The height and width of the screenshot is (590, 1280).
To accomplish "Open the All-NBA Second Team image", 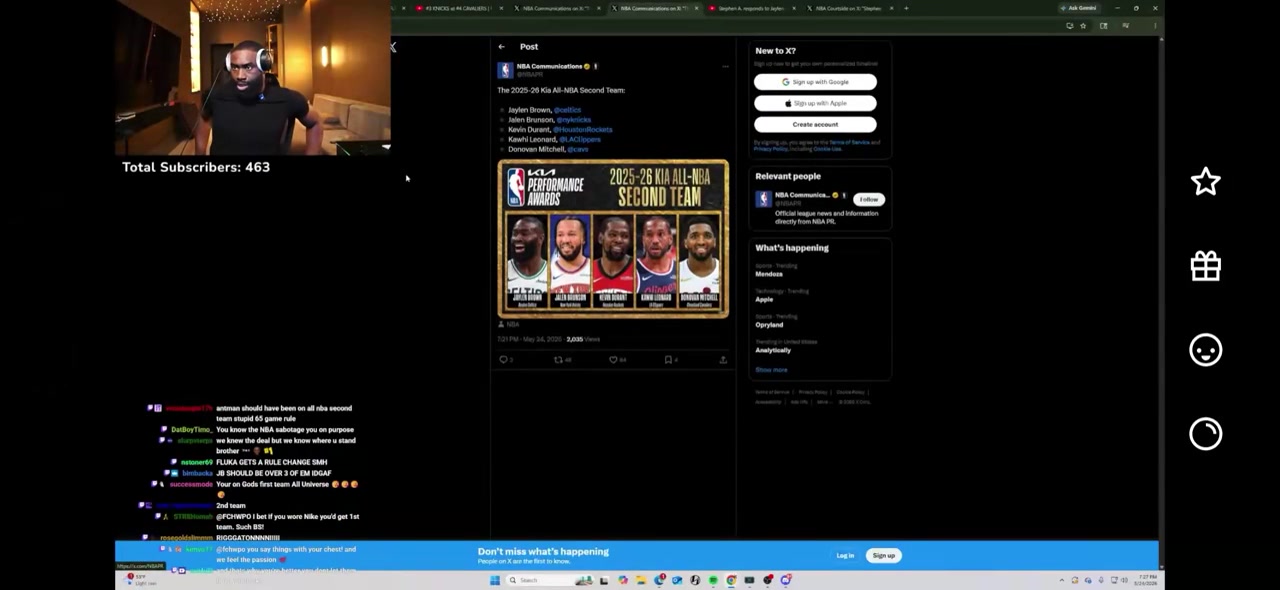I will click(613, 238).
